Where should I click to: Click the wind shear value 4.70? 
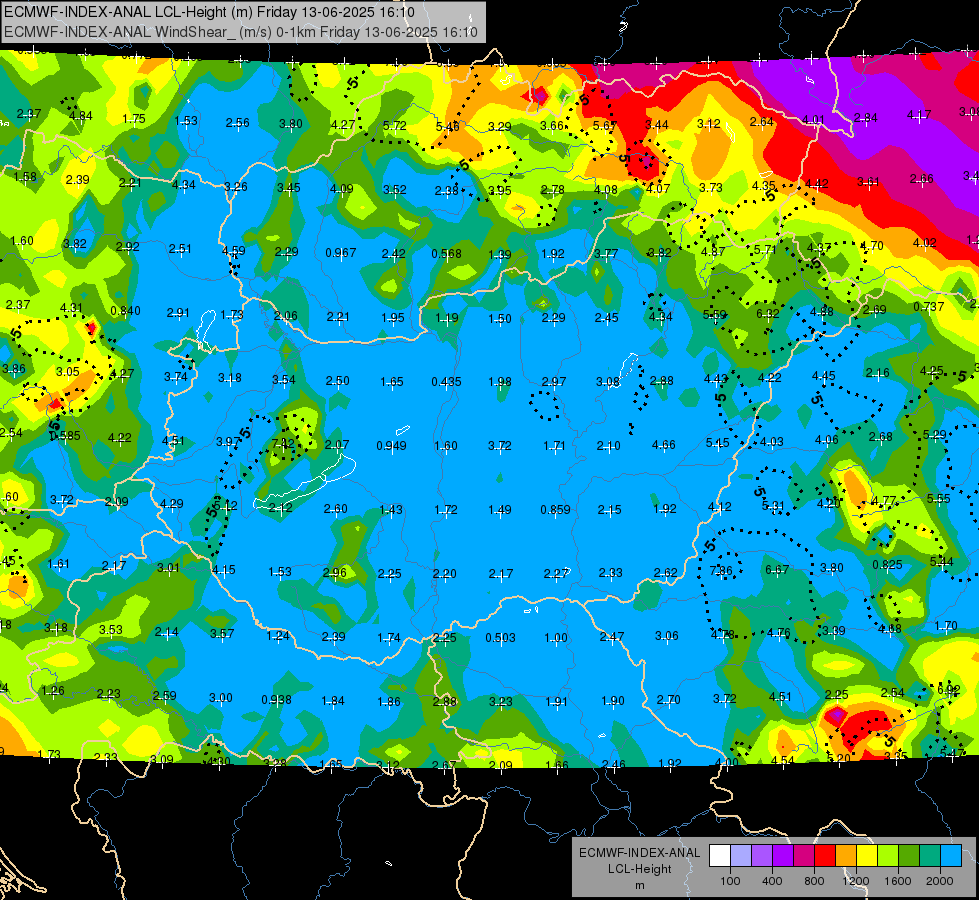click(x=872, y=246)
